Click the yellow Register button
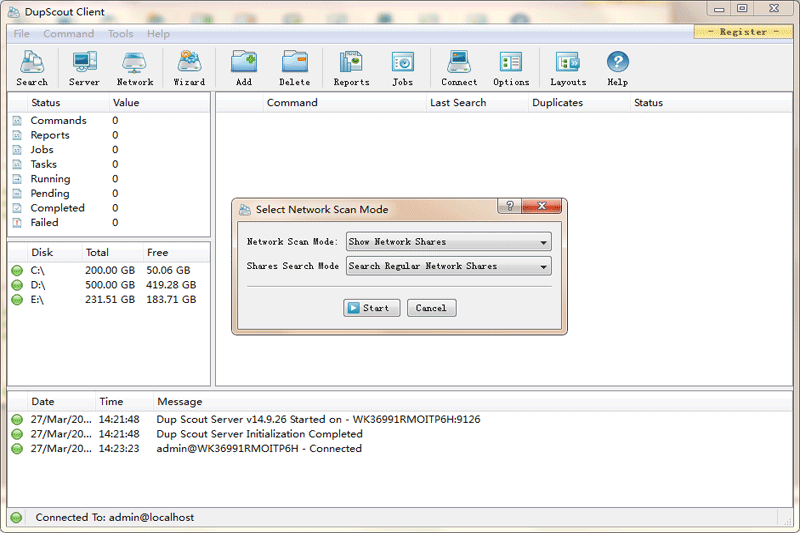 (743, 32)
